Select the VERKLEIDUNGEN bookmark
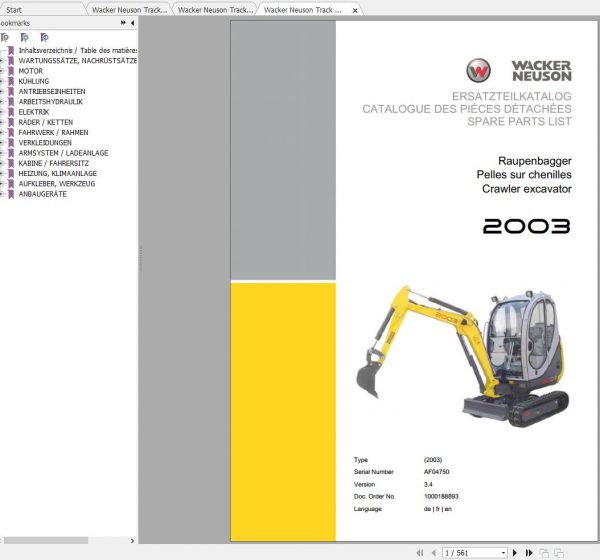The height and width of the screenshot is (560, 600). [x=45, y=143]
